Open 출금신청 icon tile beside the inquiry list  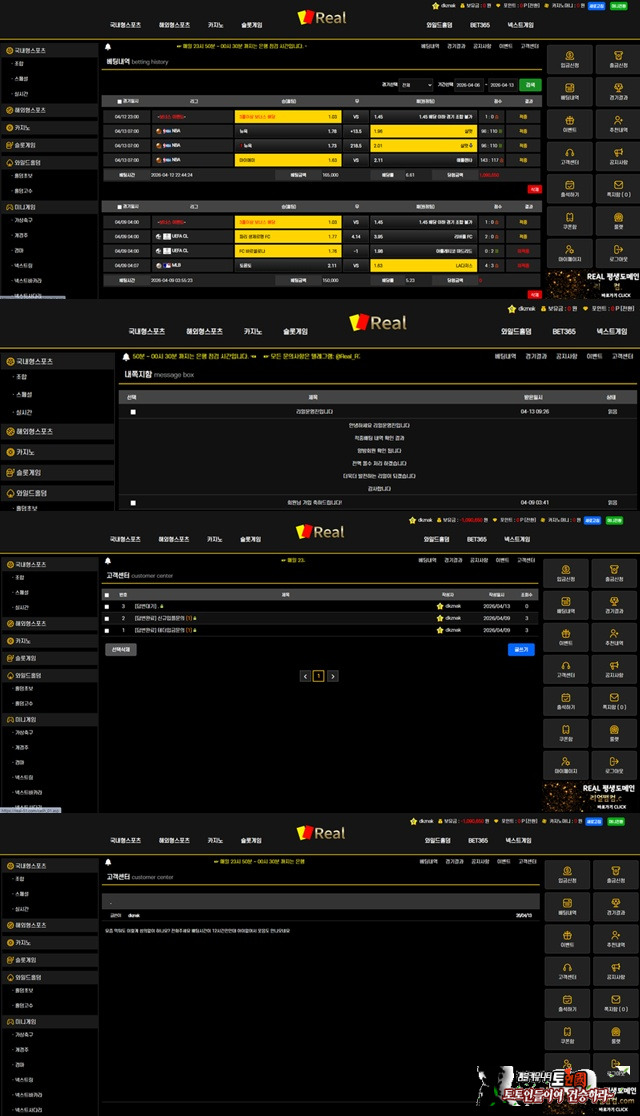(614, 574)
